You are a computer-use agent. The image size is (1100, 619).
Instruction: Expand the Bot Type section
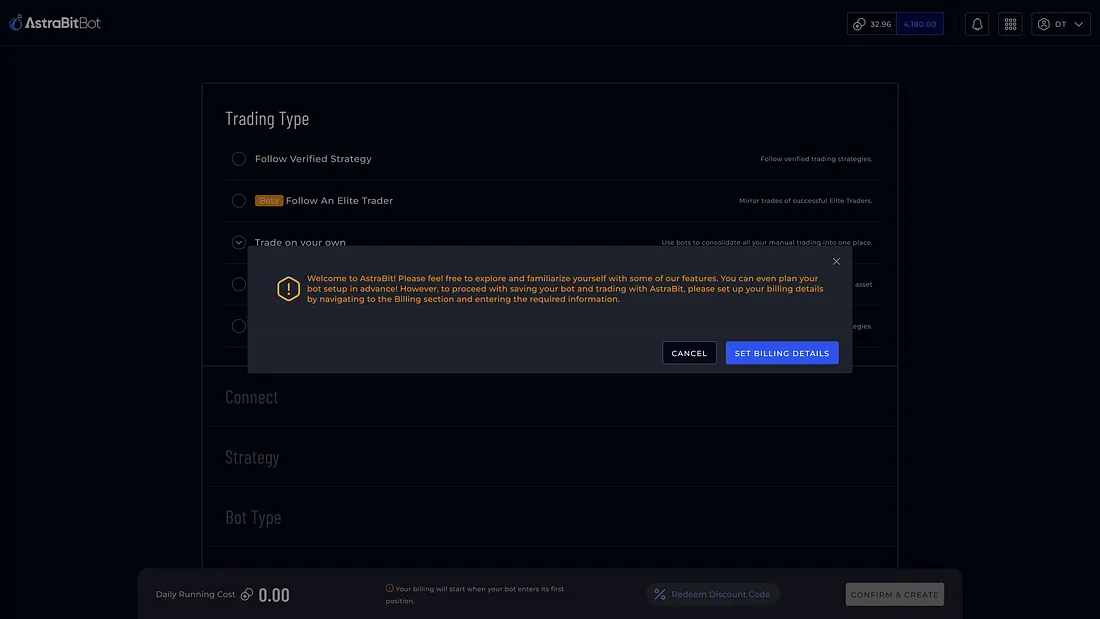(x=253, y=517)
